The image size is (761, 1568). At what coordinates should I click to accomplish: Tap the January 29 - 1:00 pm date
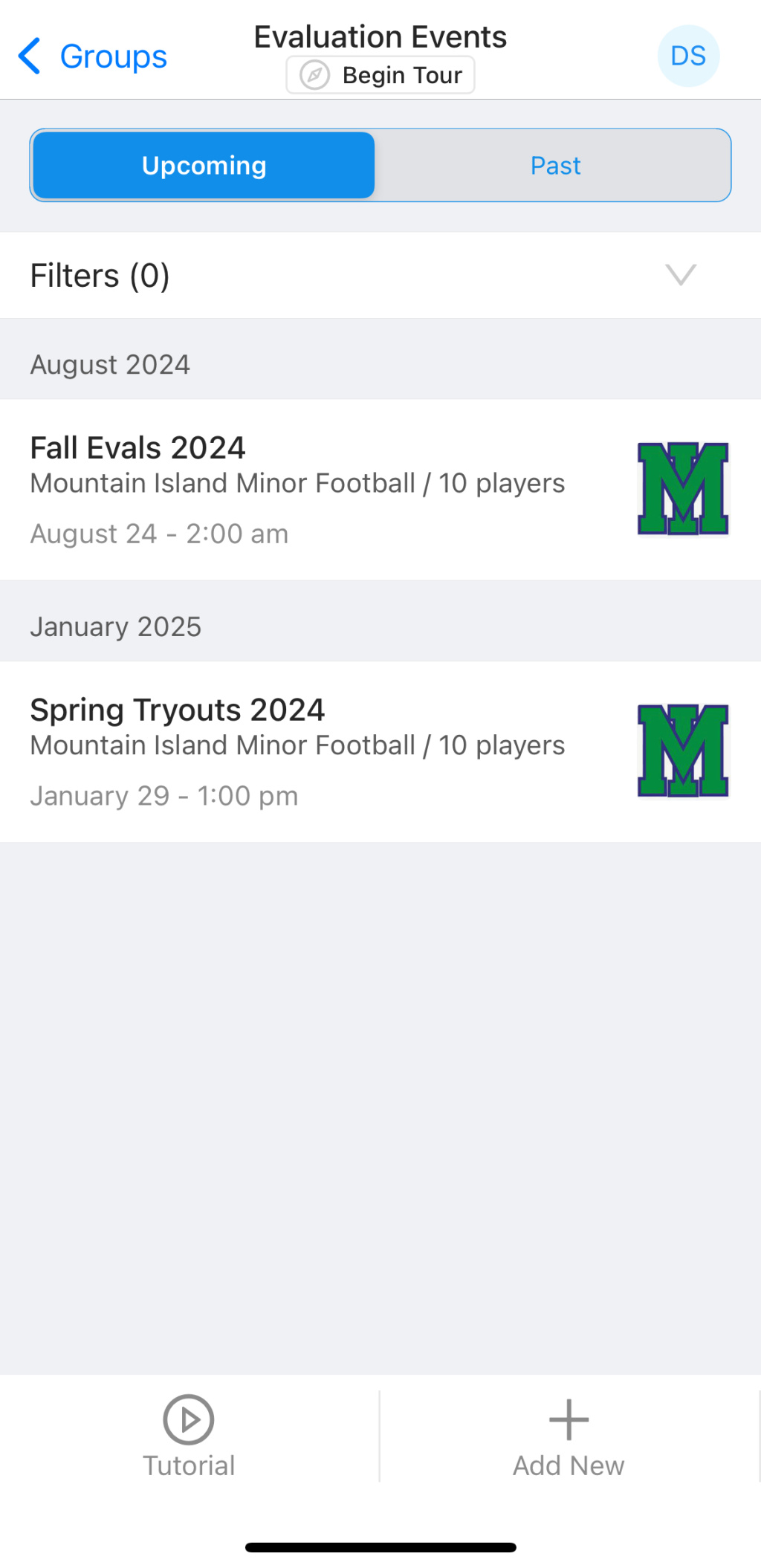(164, 796)
